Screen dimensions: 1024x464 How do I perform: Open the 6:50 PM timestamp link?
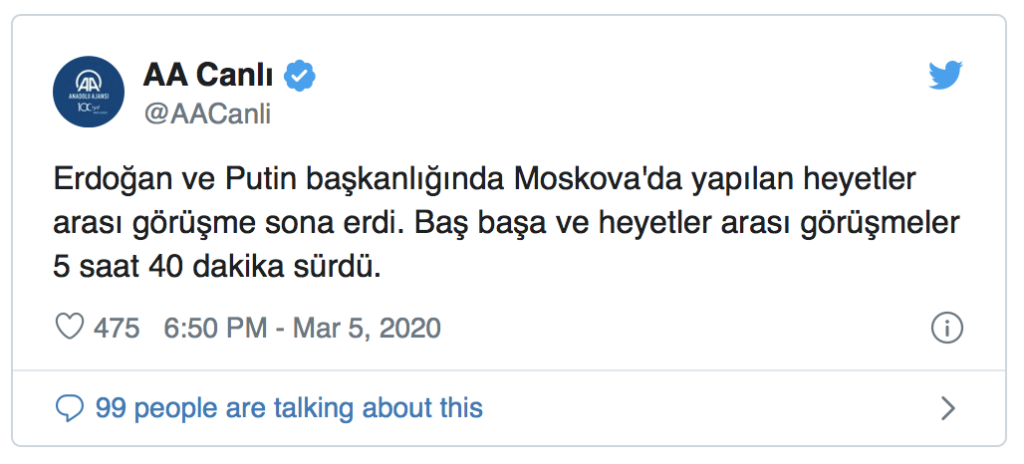click(x=215, y=327)
